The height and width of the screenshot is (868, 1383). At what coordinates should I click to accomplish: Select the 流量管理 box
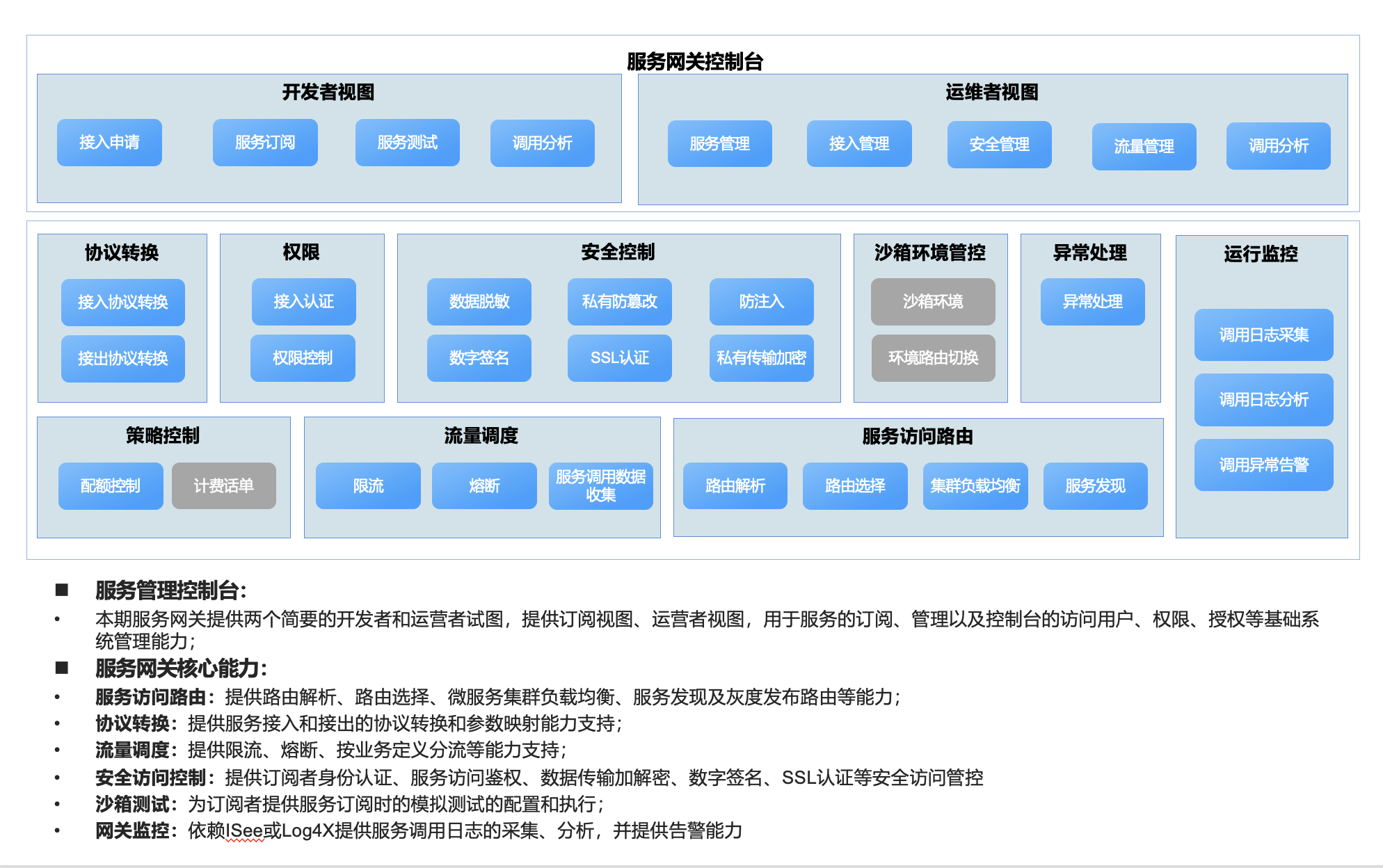1144,147
